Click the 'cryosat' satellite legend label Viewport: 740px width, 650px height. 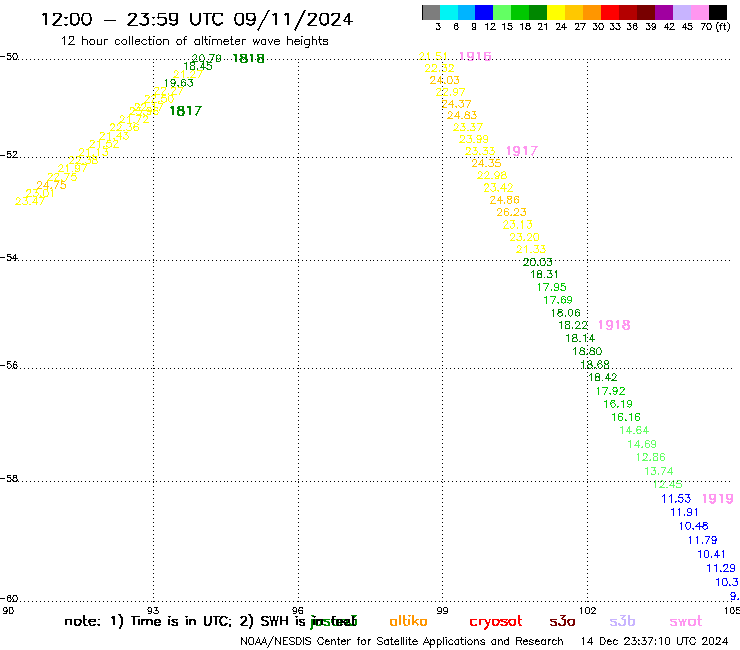pos(496,622)
